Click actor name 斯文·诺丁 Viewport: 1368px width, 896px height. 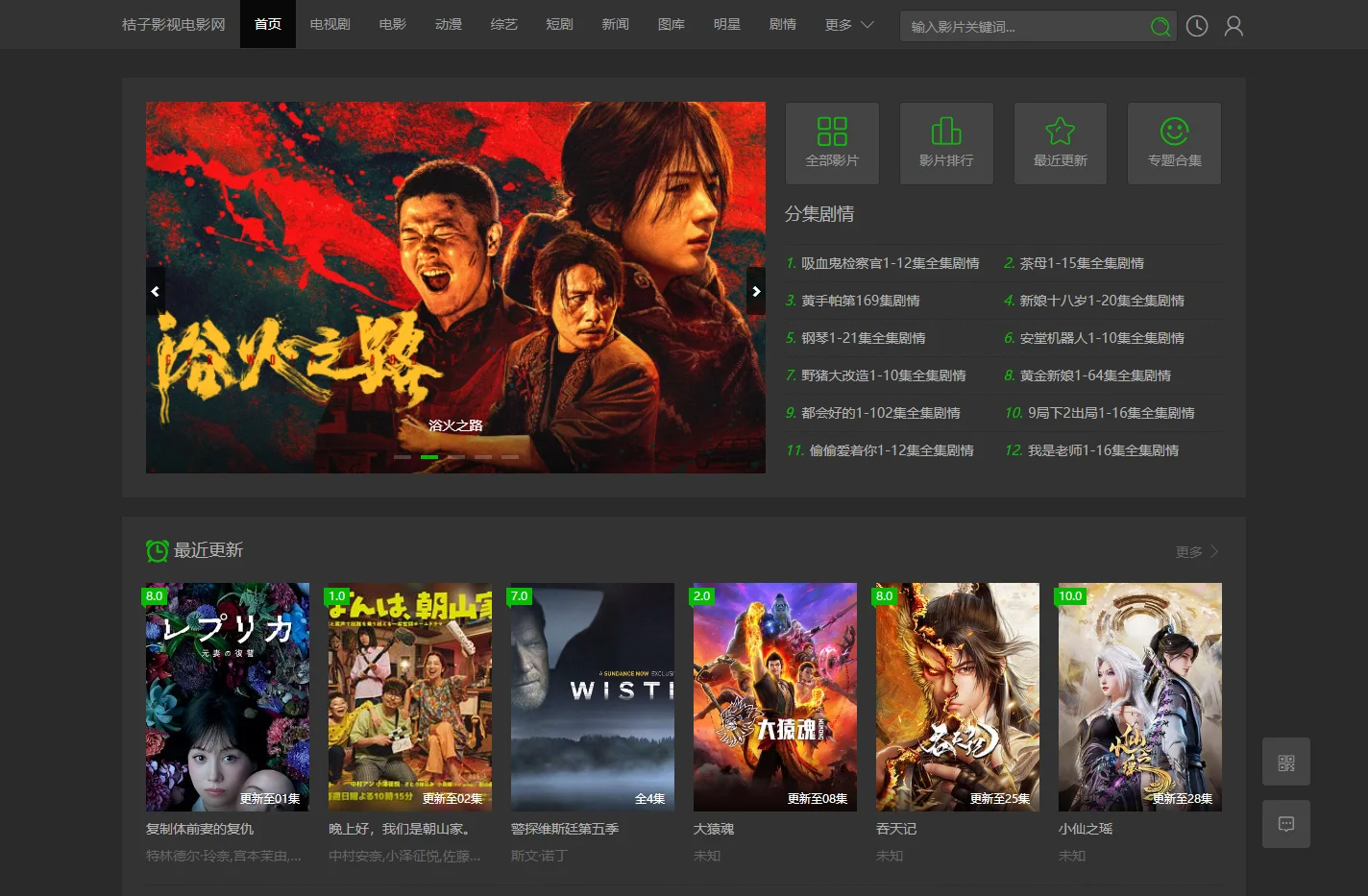click(539, 856)
